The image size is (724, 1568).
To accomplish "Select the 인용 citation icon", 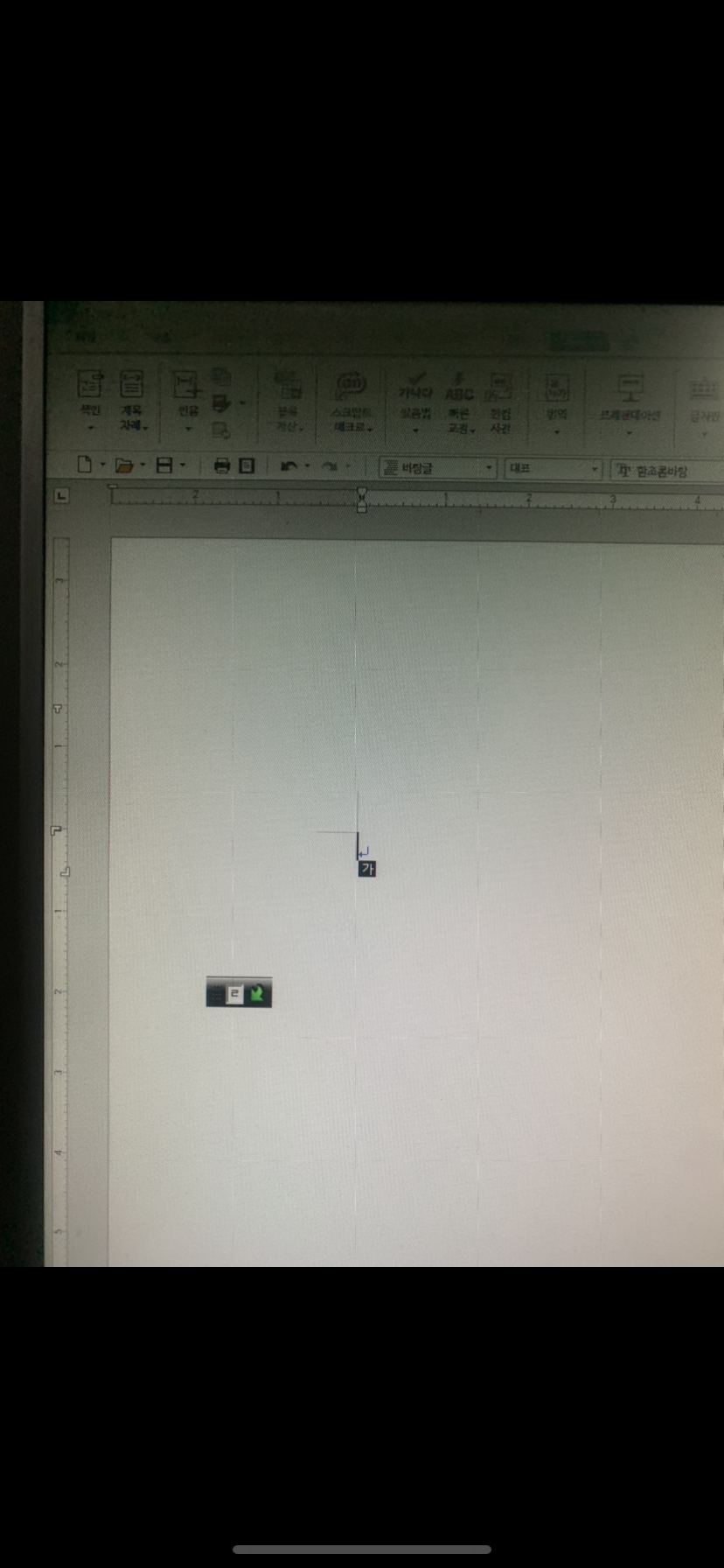I will [187, 384].
